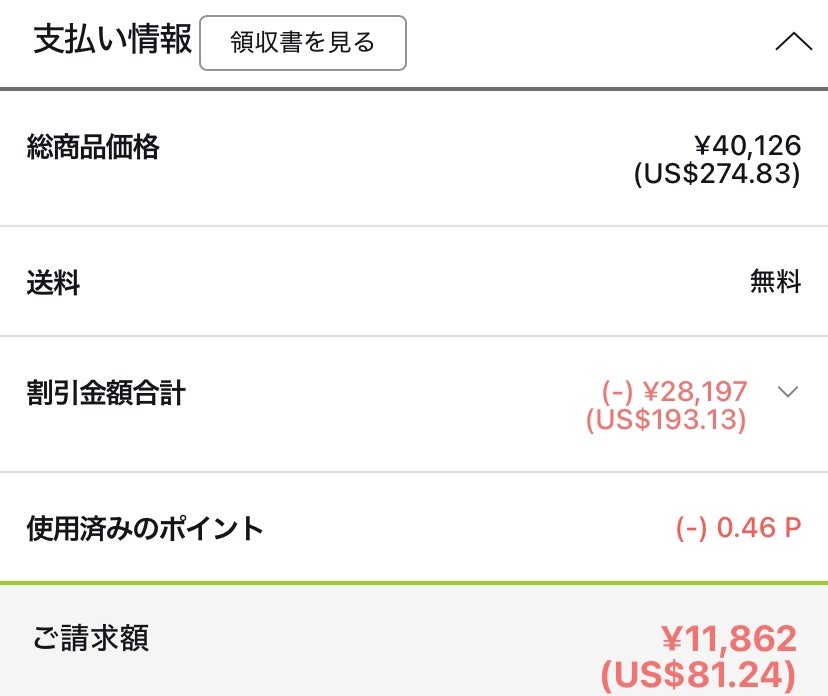Click the 支払い情報 section heading
This screenshot has width=828, height=696.
112,42
